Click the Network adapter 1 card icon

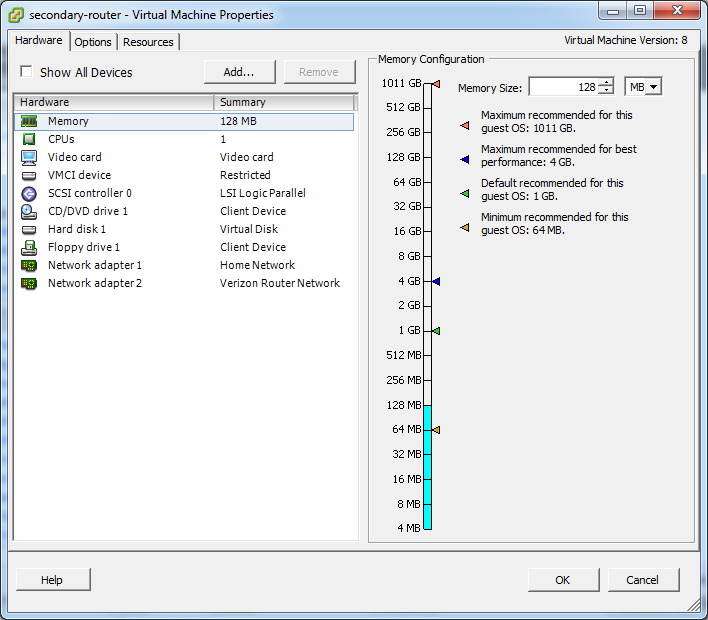click(29, 266)
